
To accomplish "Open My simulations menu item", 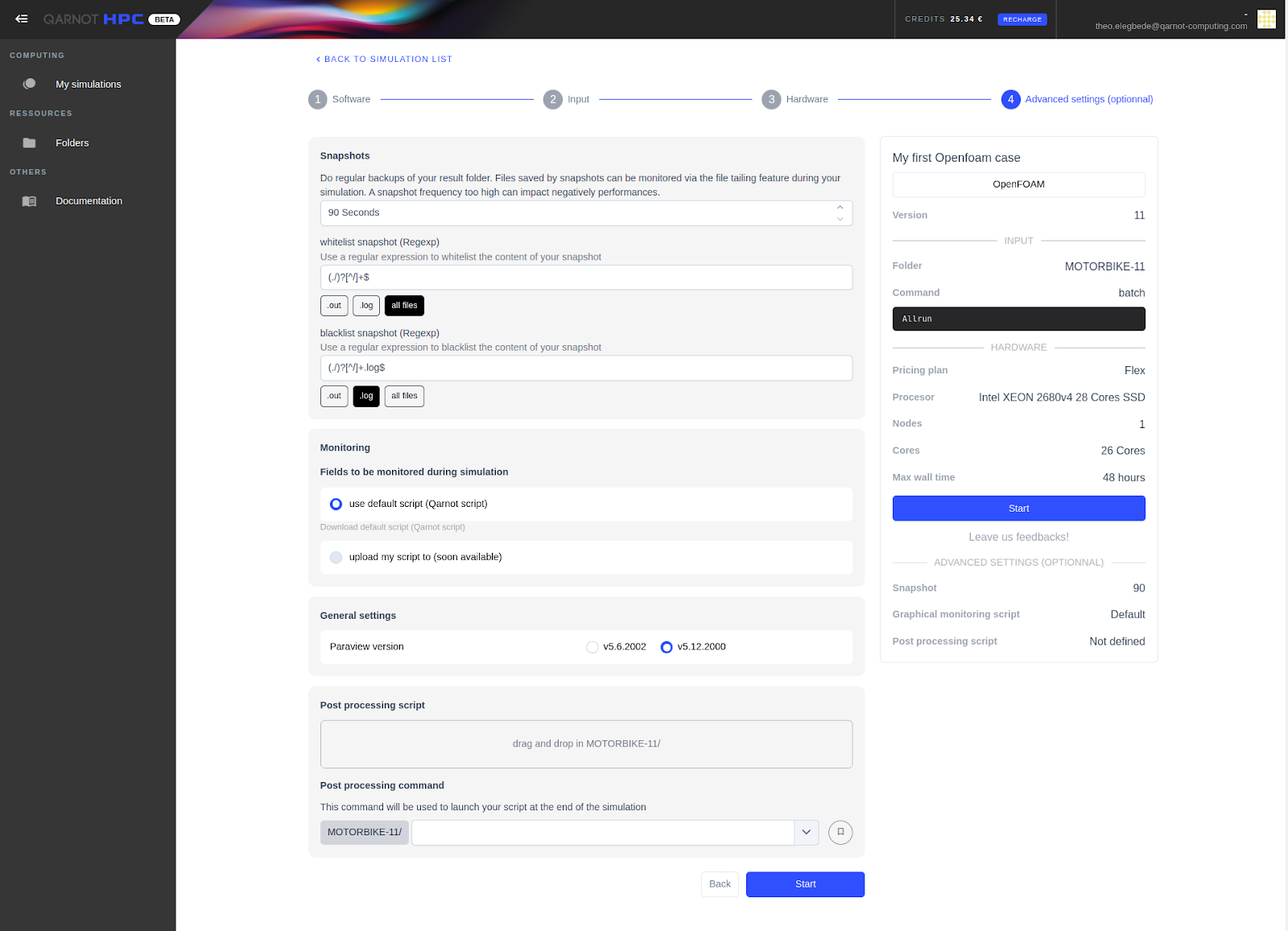I will tap(89, 84).
